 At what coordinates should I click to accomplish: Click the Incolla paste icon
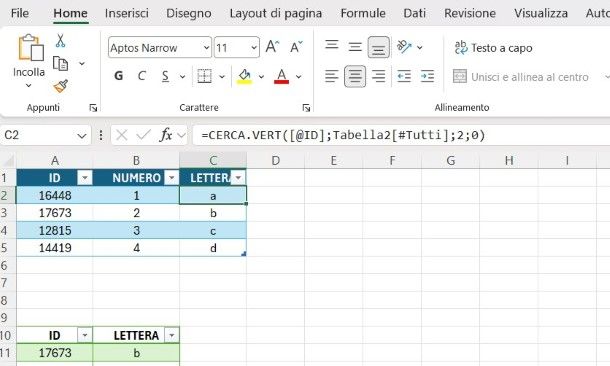coord(30,47)
